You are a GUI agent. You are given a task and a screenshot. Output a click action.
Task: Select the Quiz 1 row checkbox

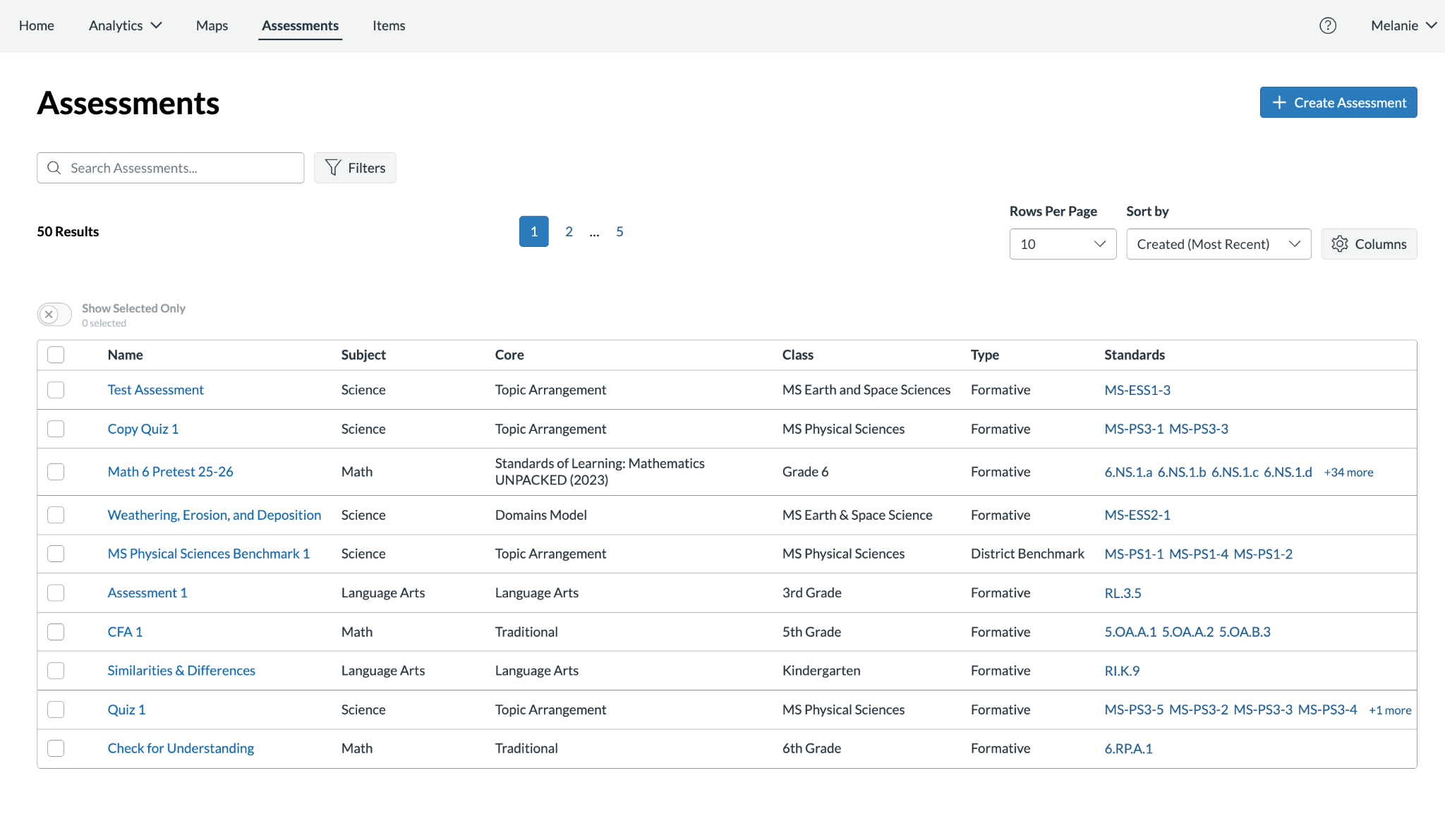56,710
